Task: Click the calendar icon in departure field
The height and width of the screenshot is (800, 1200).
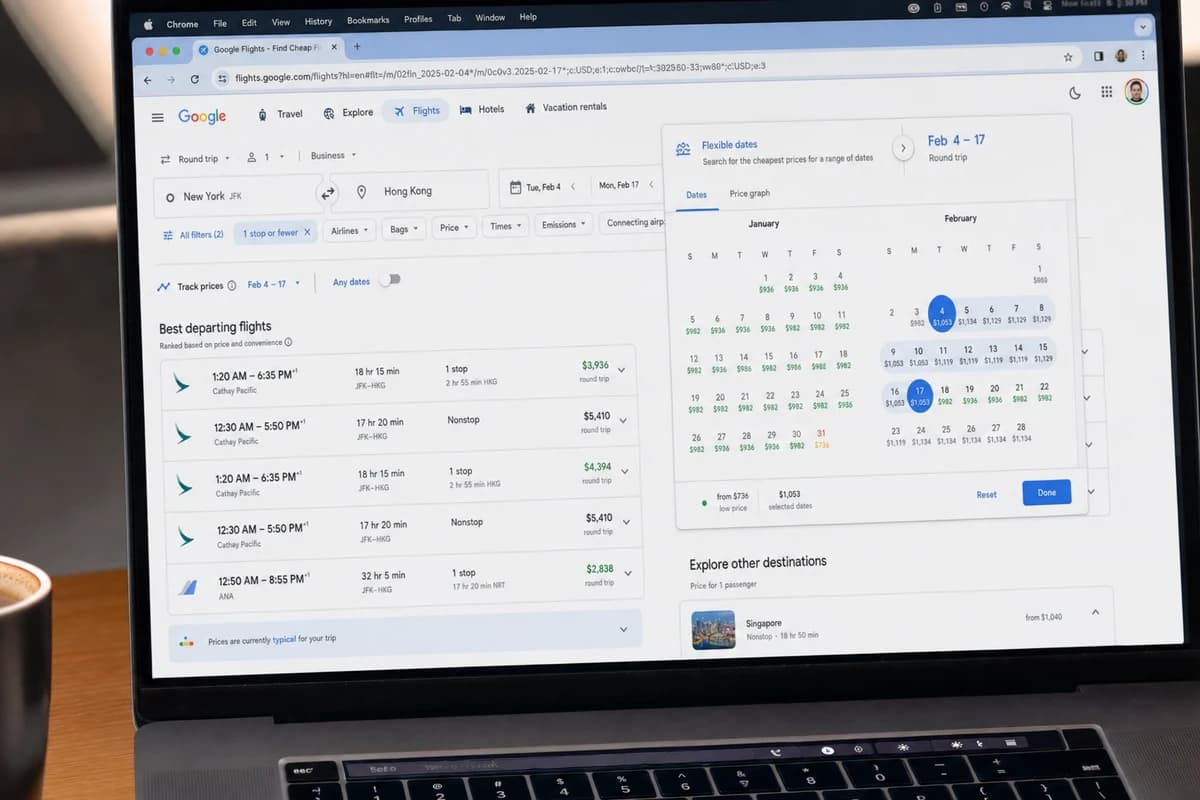Action: pyautogui.click(x=515, y=187)
